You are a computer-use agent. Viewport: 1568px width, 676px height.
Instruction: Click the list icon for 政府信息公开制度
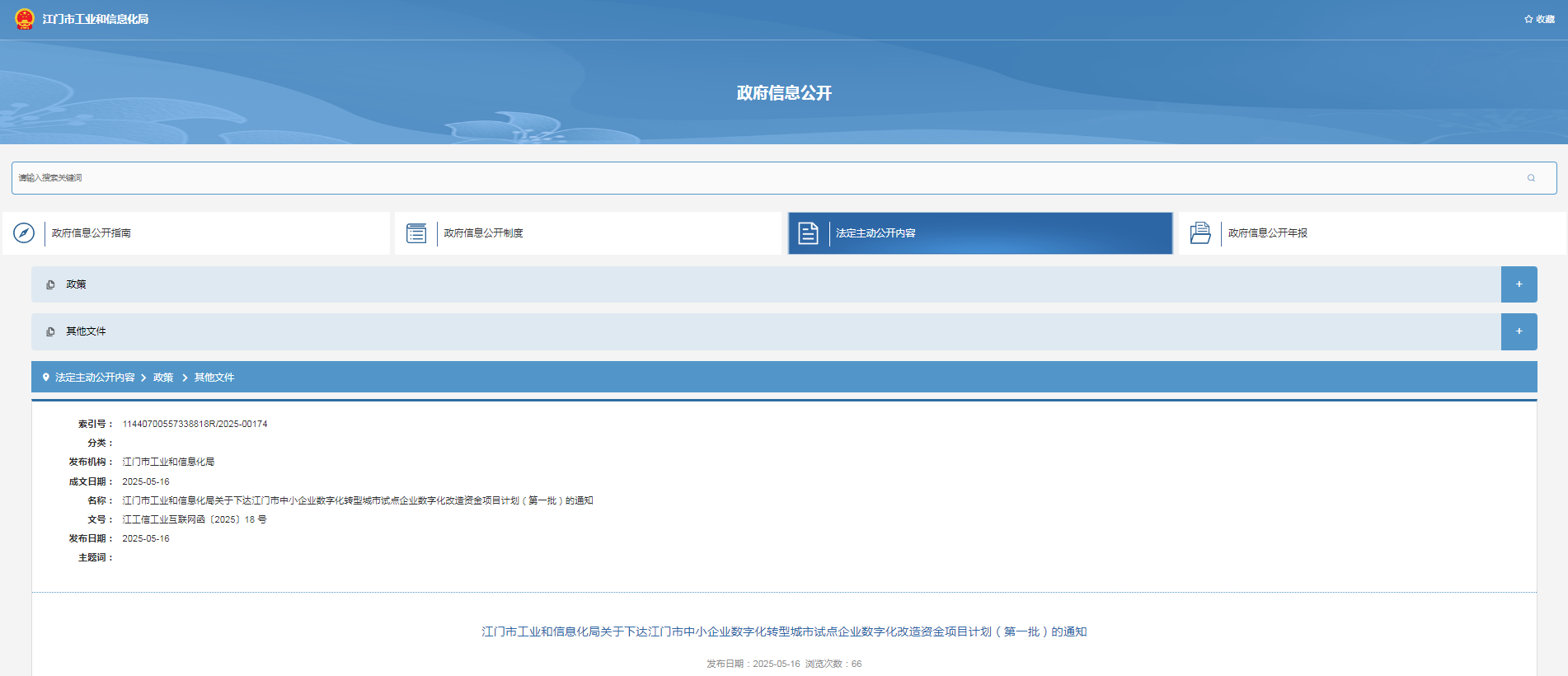pyautogui.click(x=416, y=233)
